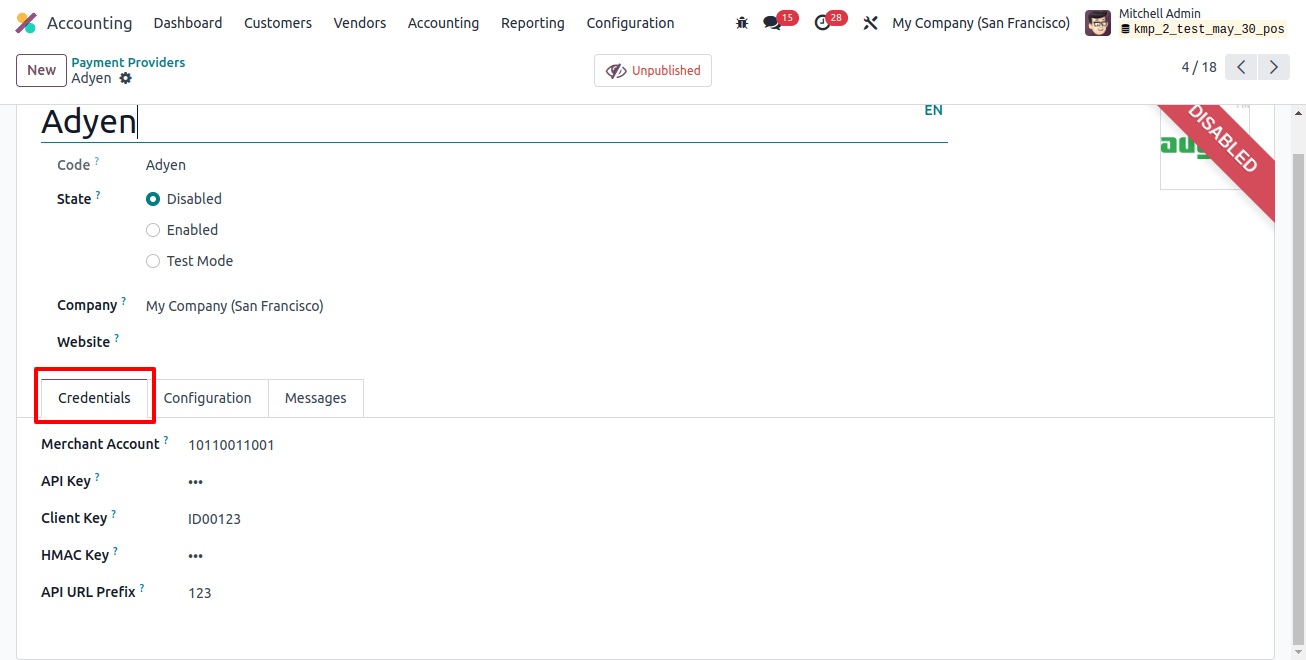Click the vertical scrollbar of the form
The image size is (1306, 660).
click(x=1298, y=398)
